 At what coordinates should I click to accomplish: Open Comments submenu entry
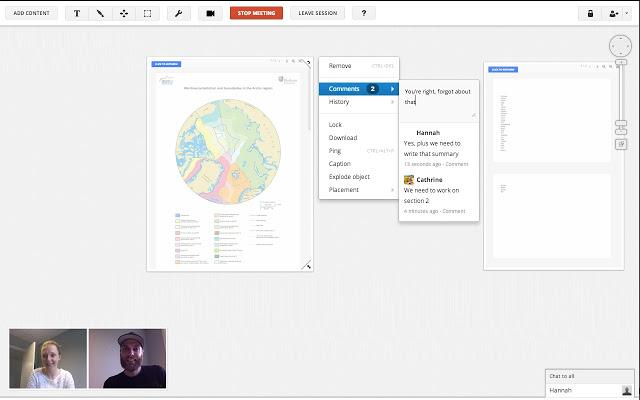click(x=359, y=89)
